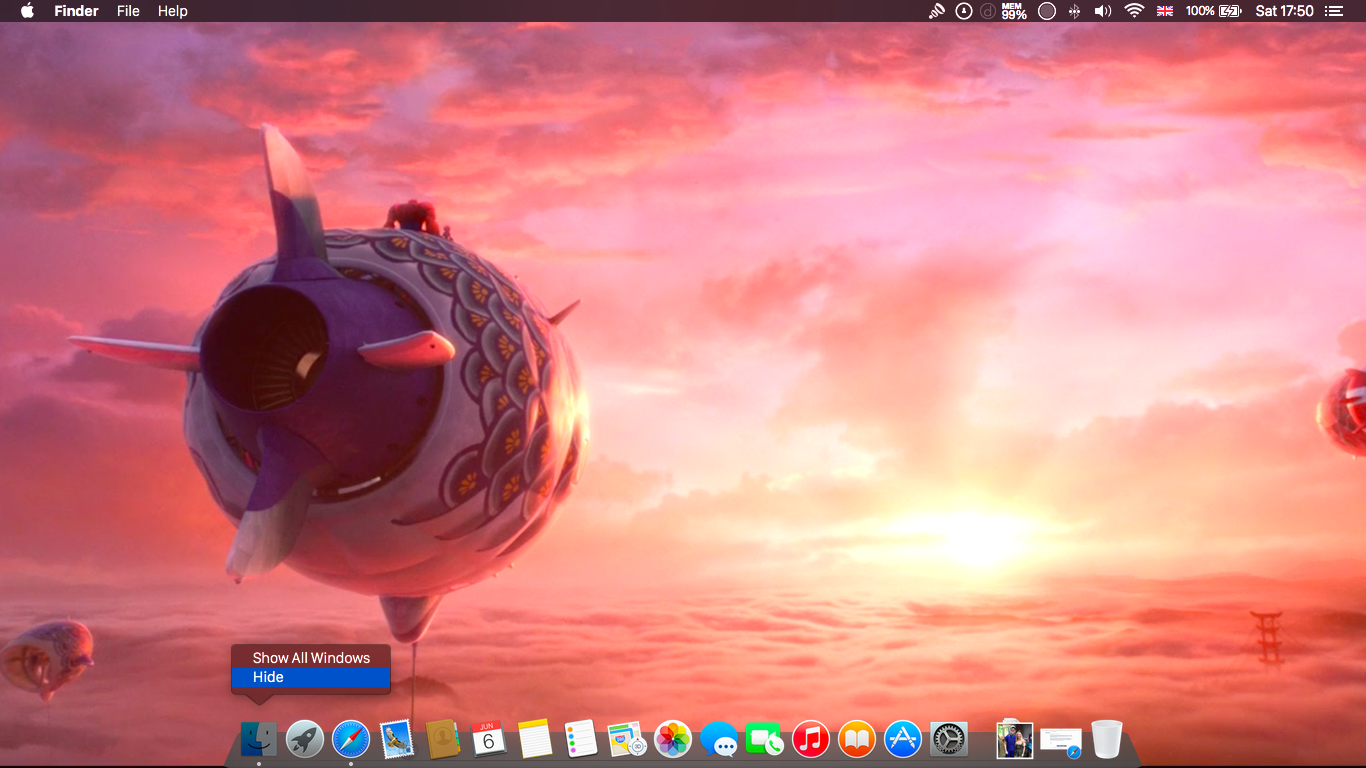
Task: Open the Photos app in the Dock
Action: coord(673,740)
